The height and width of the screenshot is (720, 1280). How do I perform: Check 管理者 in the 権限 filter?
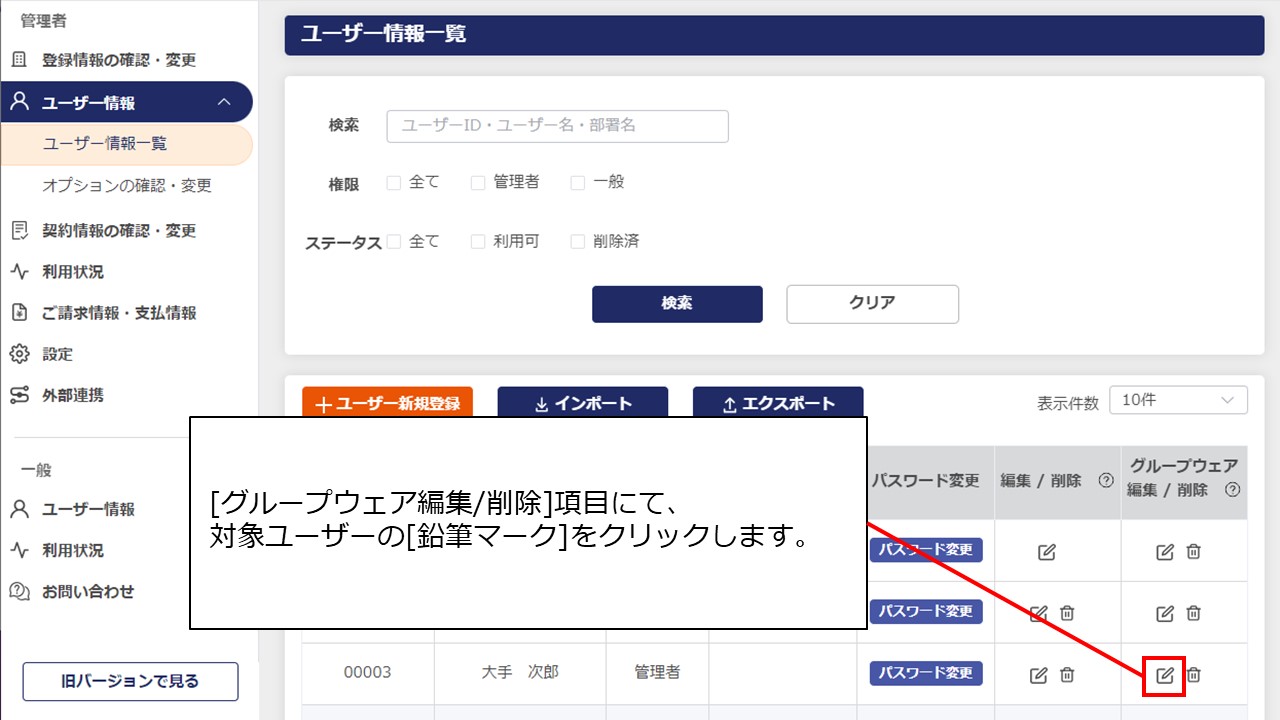[x=478, y=182]
